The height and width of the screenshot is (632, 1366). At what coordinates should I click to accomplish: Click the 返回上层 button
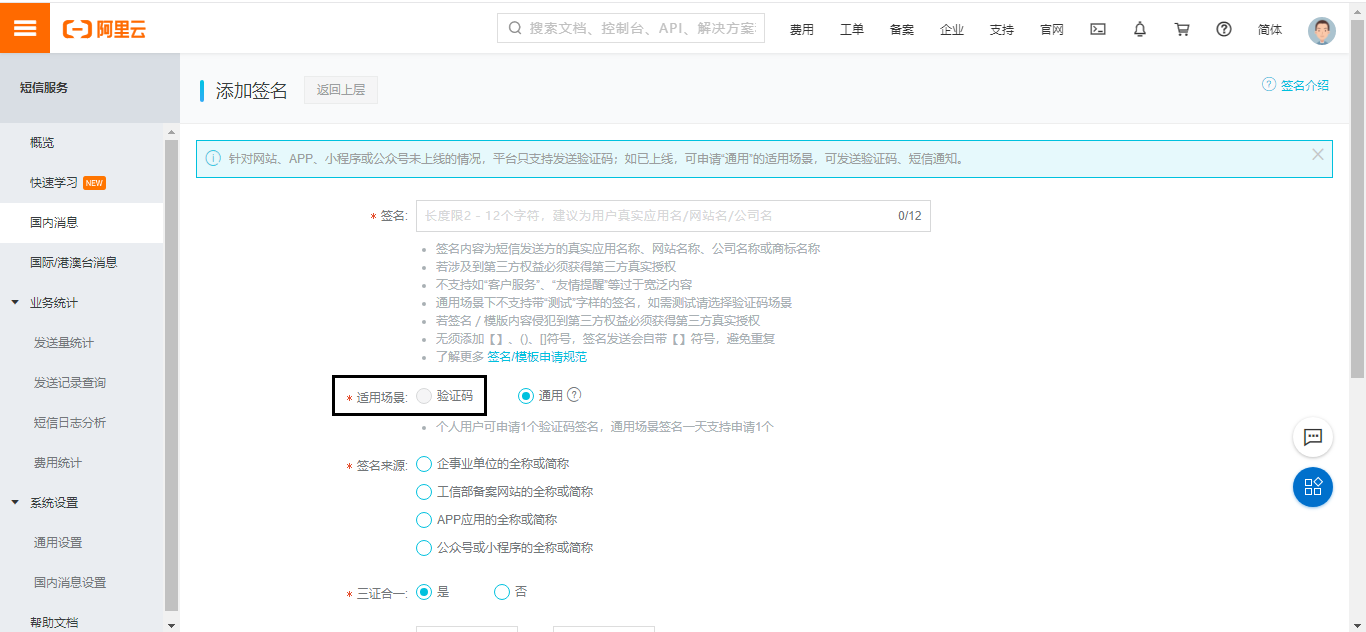[x=341, y=90]
